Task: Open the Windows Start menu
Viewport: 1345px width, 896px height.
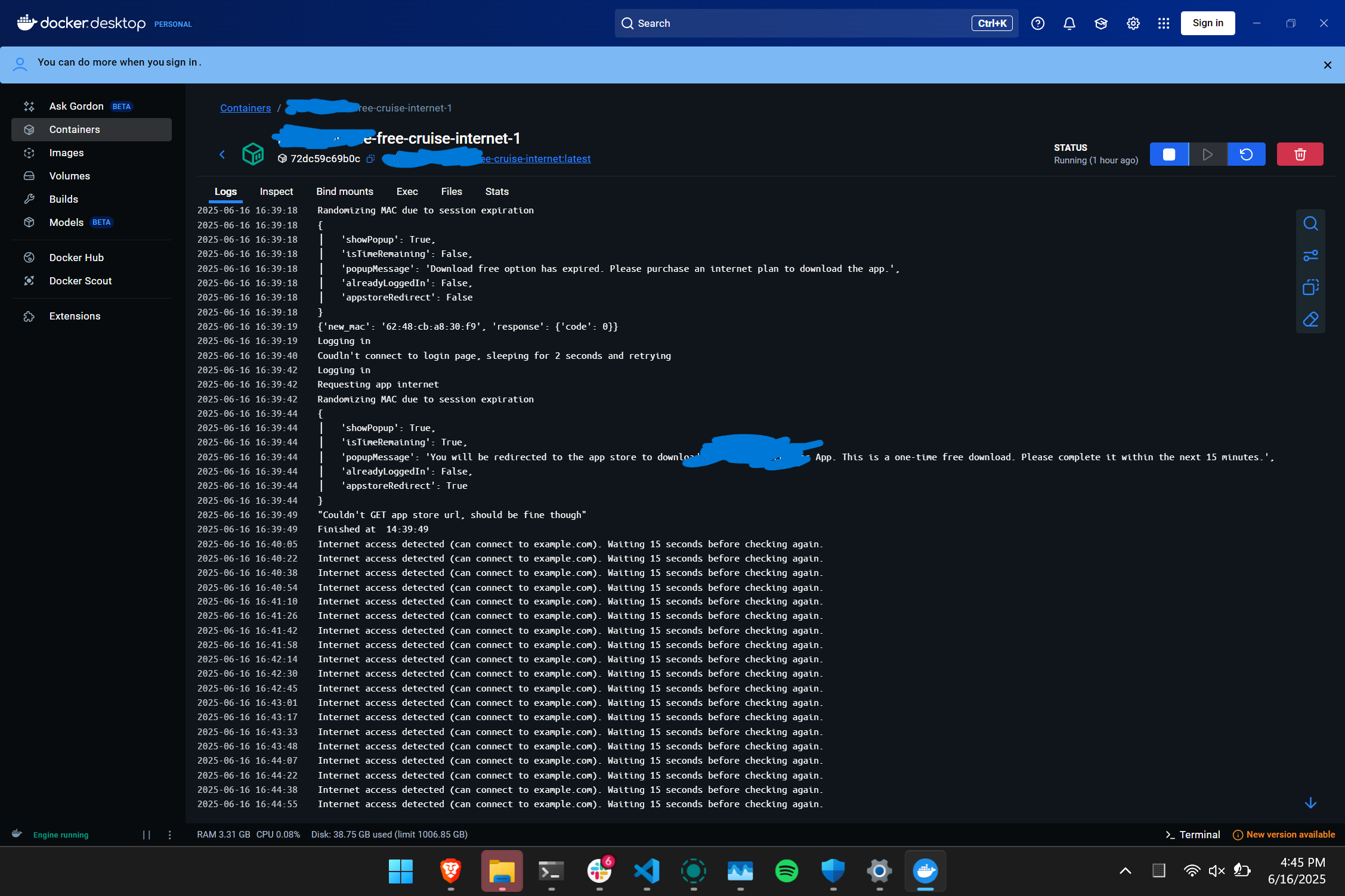Action: click(400, 871)
